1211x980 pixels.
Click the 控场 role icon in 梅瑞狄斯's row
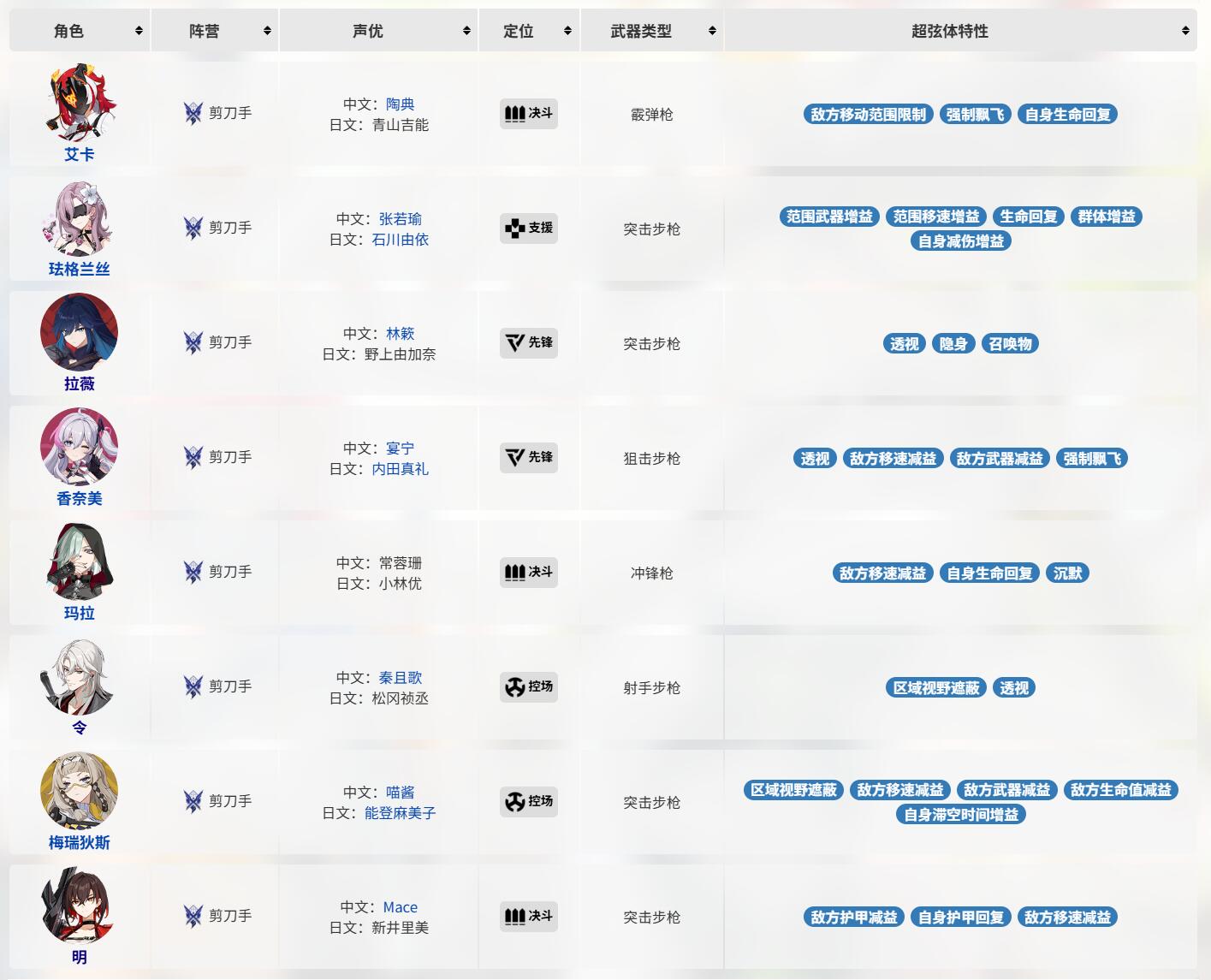click(x=514, y=802)
